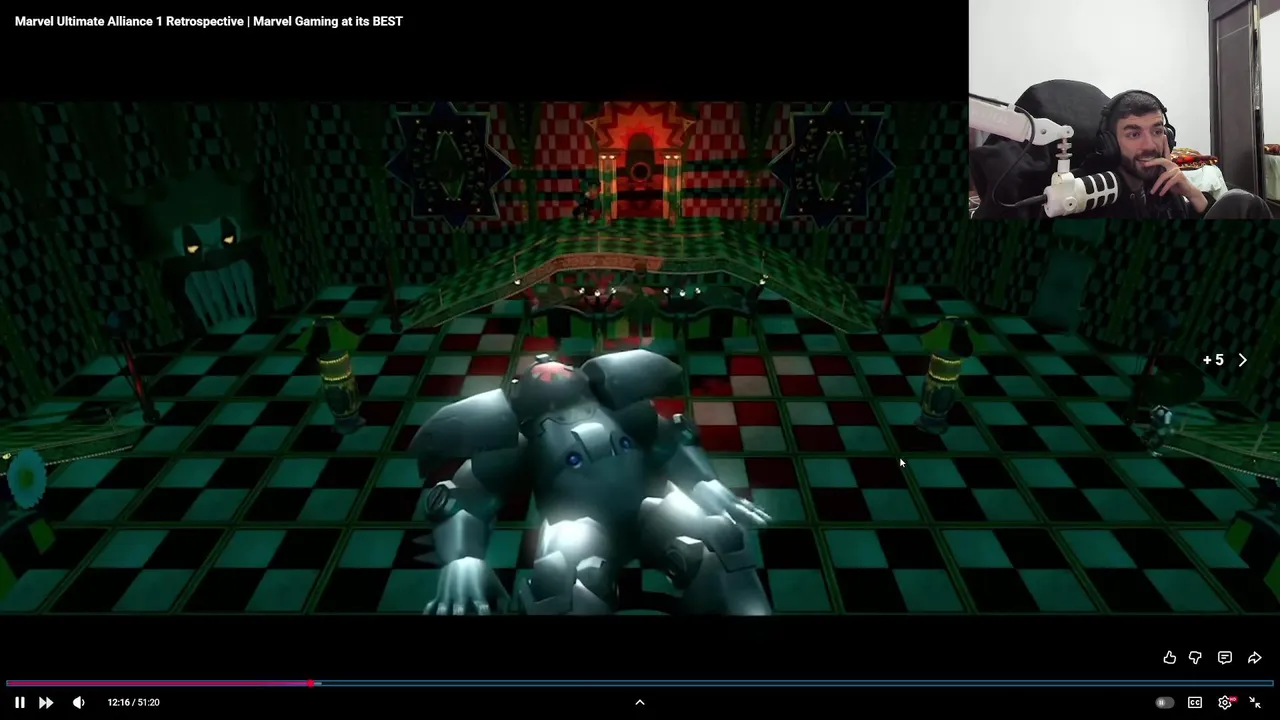Click the playhead scrubber dot
The image size is (1280, 720).
pyautogui.click(x=313, y=683)
